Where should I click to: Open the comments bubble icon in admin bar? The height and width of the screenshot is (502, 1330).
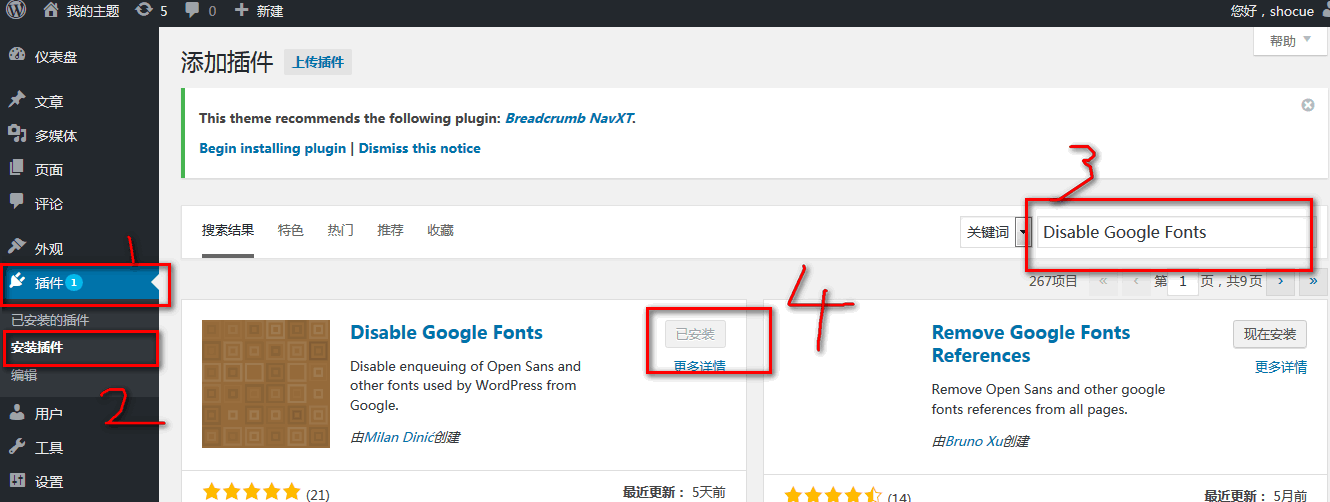point(191,11)
